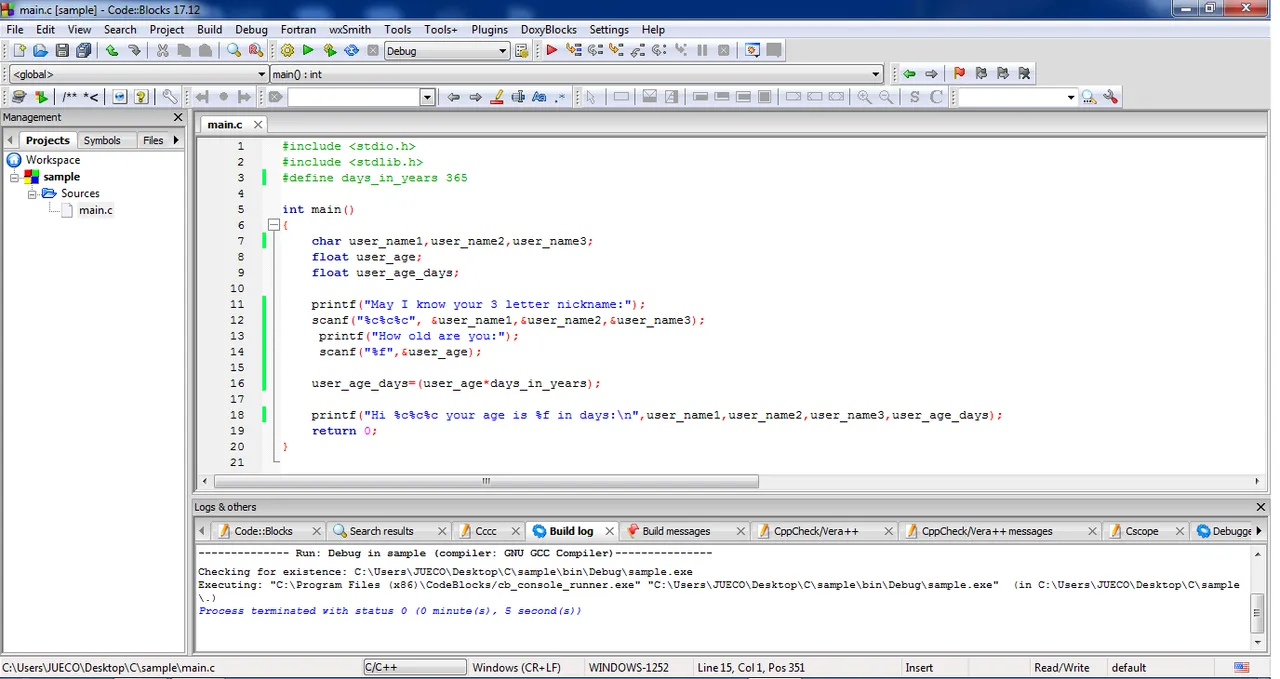Click the Rebuild icon on the compiler toolbar
The image size is (1280, 679).
[x=350, y=50]
